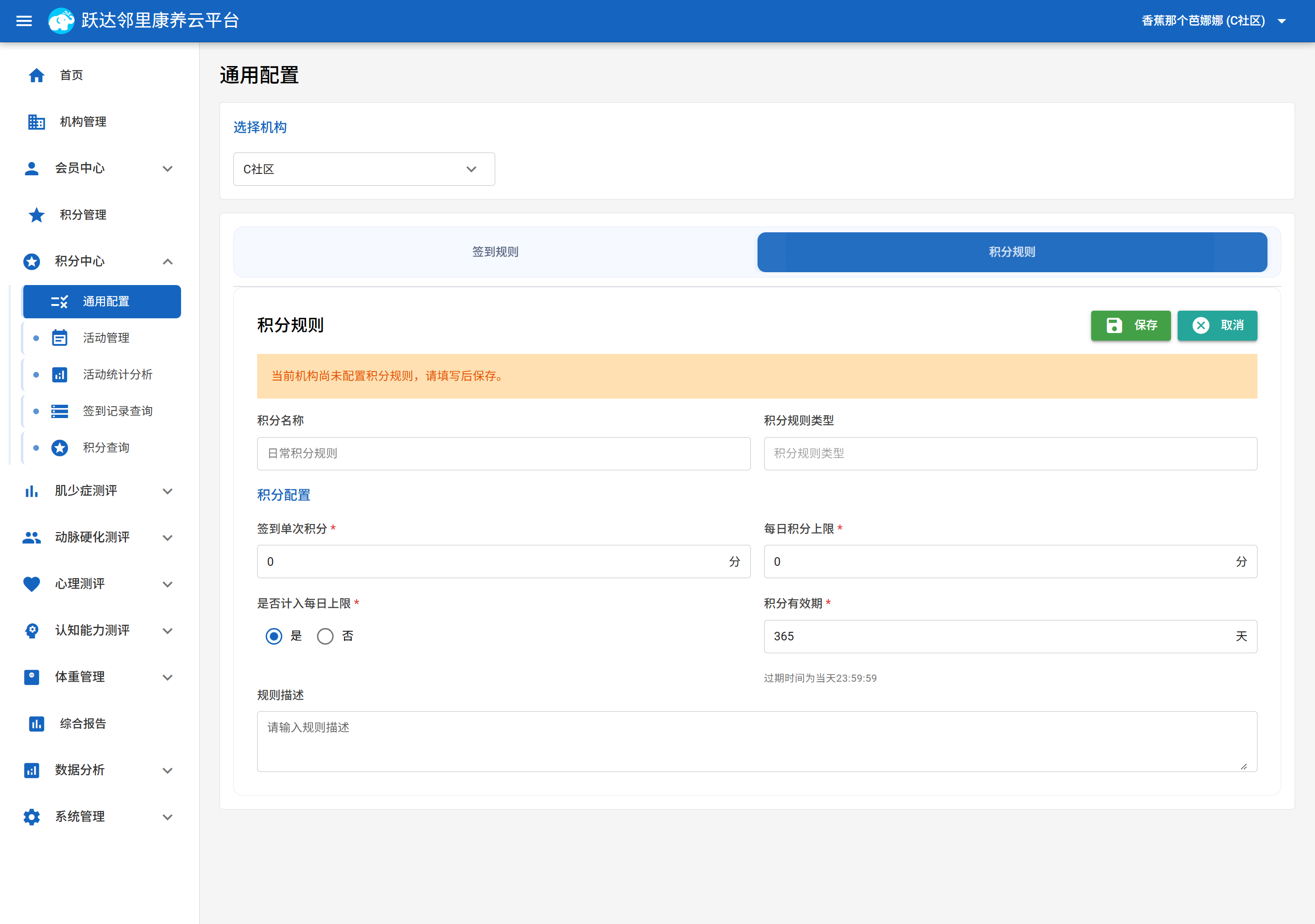
Task: Click the analytics icon for 数据分析
Action: (x=31, y=771)
